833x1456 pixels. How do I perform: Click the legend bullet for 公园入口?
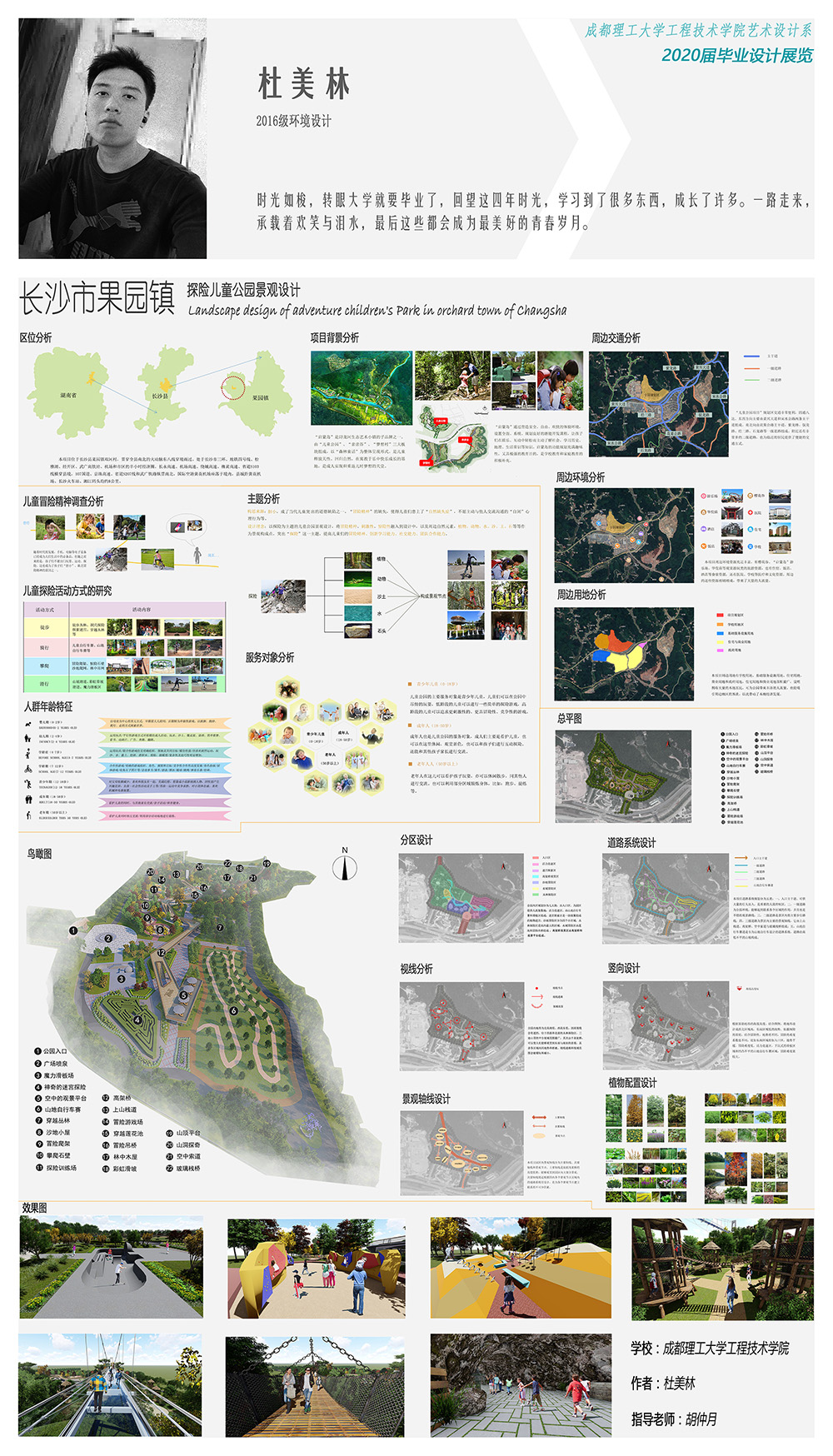38,1051
